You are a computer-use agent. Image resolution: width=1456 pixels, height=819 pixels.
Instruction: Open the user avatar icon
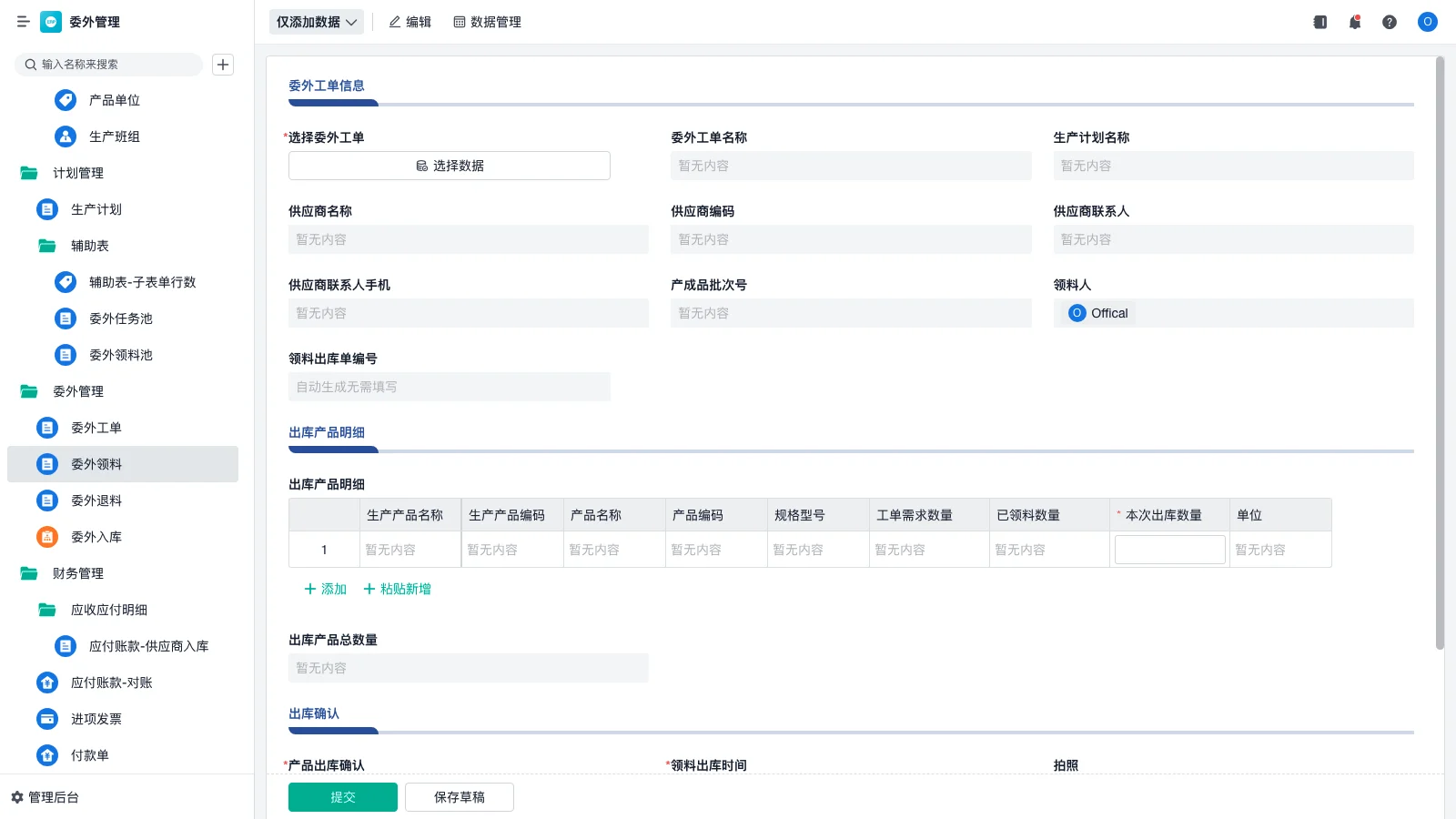click(x=1426, y=22)
